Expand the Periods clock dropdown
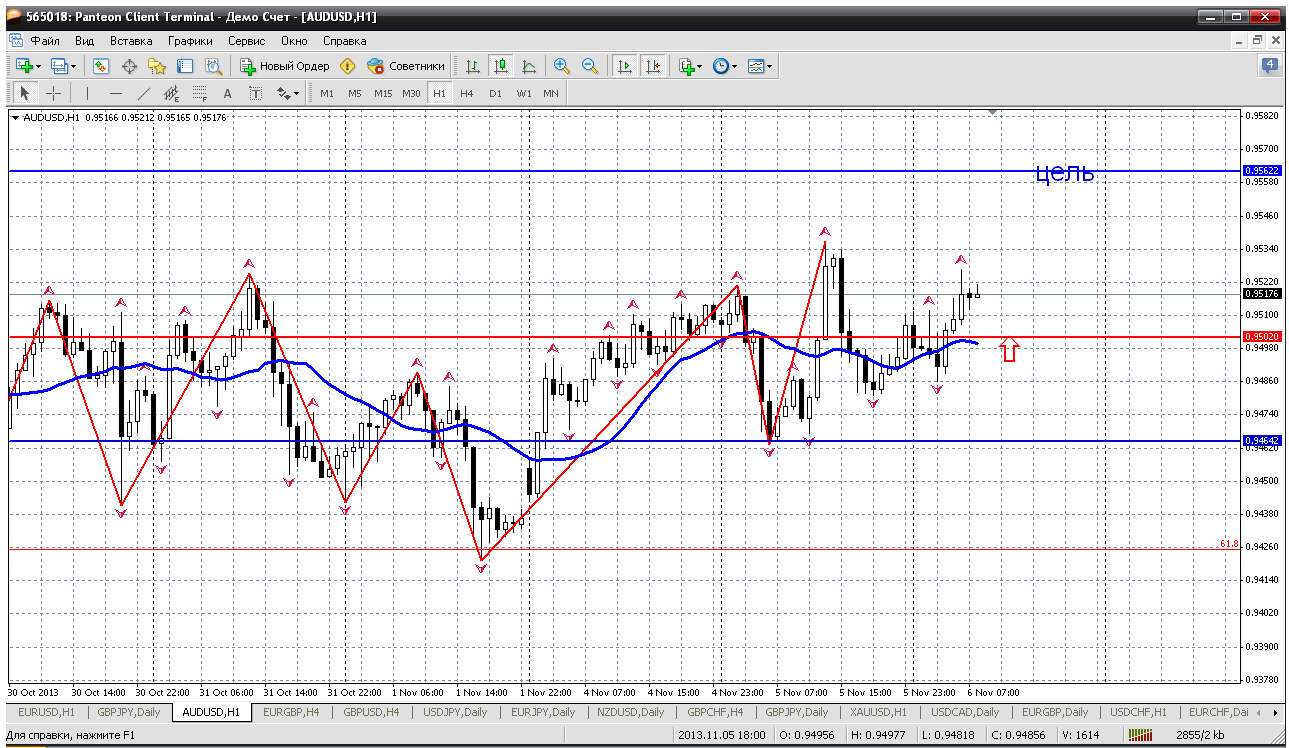1289x748 pixels. tap(724, 66)
